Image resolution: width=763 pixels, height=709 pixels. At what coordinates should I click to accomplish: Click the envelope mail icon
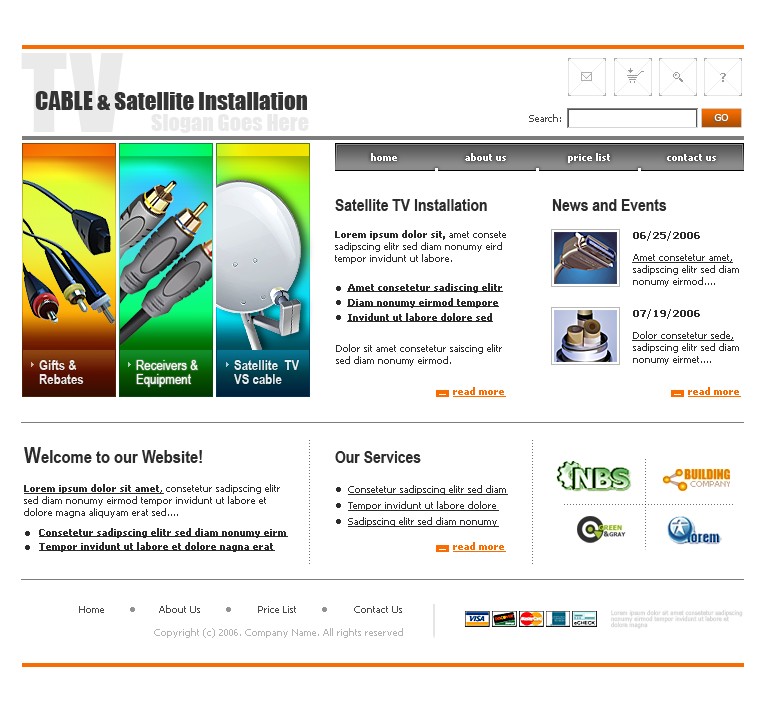coord(586,77)
